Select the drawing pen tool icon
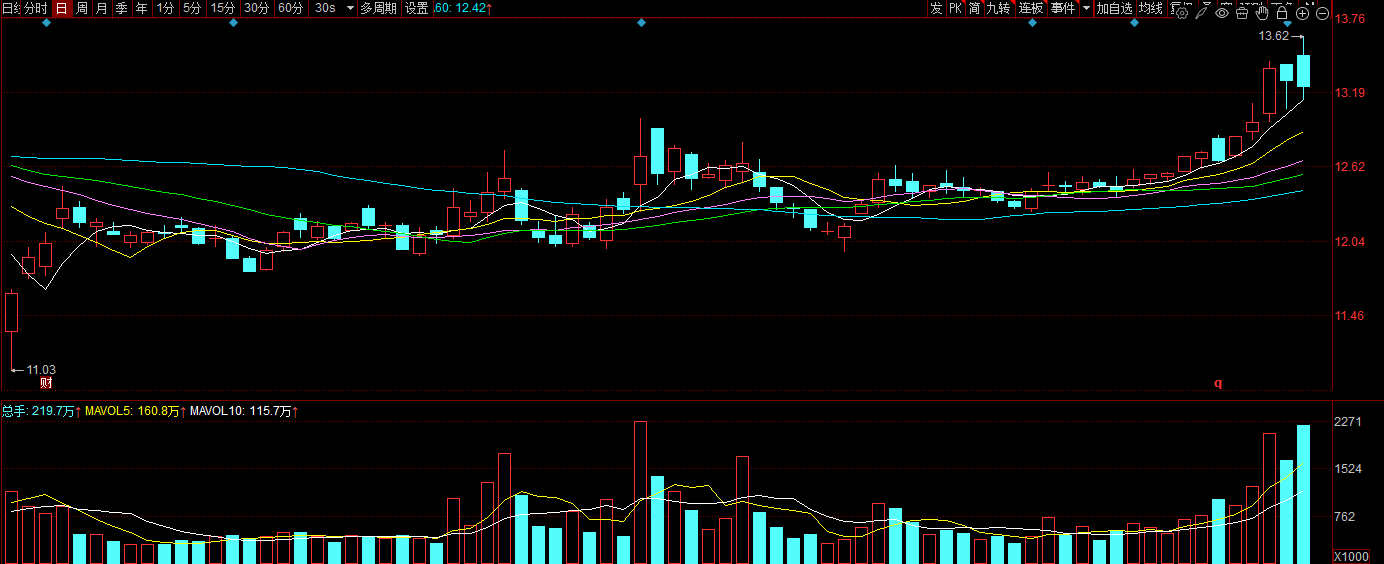 1201,13
